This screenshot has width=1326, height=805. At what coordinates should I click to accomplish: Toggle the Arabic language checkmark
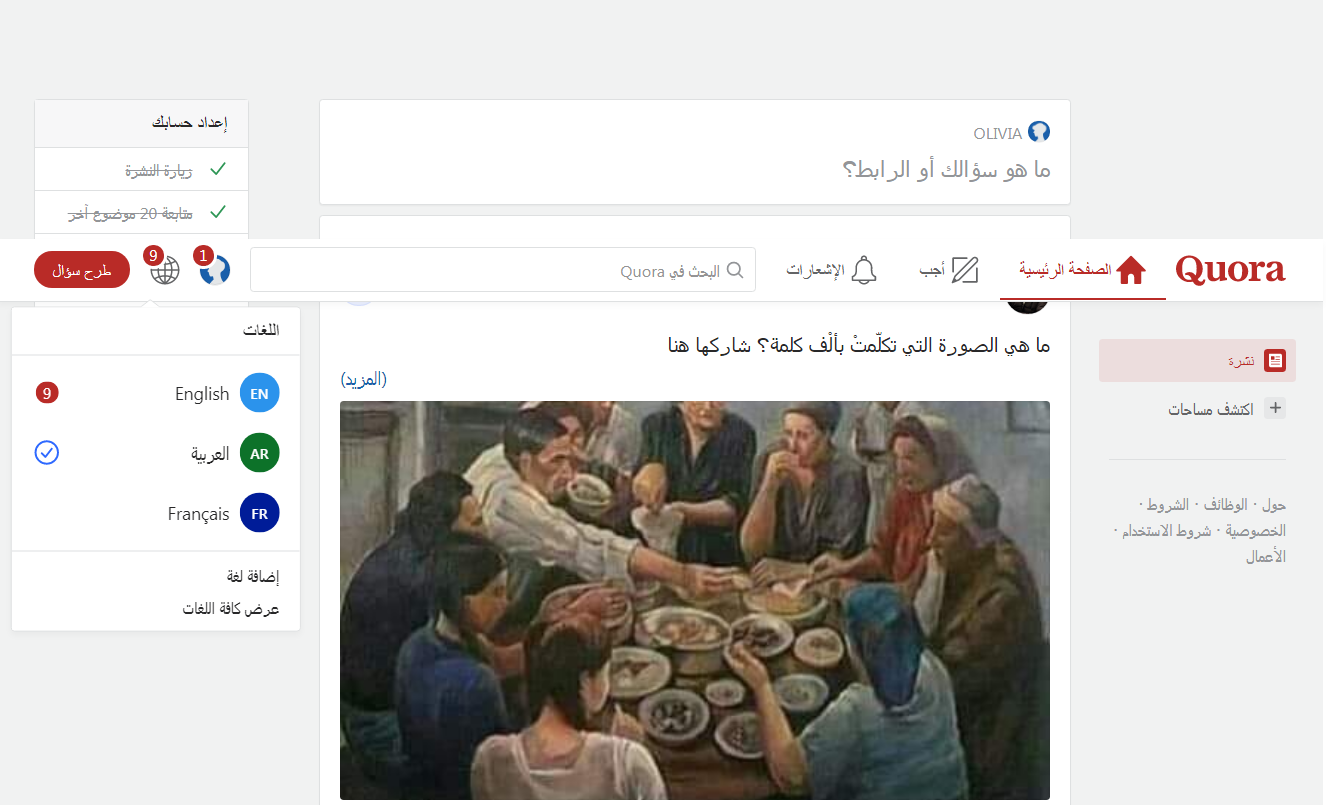[x=47, y=453]
